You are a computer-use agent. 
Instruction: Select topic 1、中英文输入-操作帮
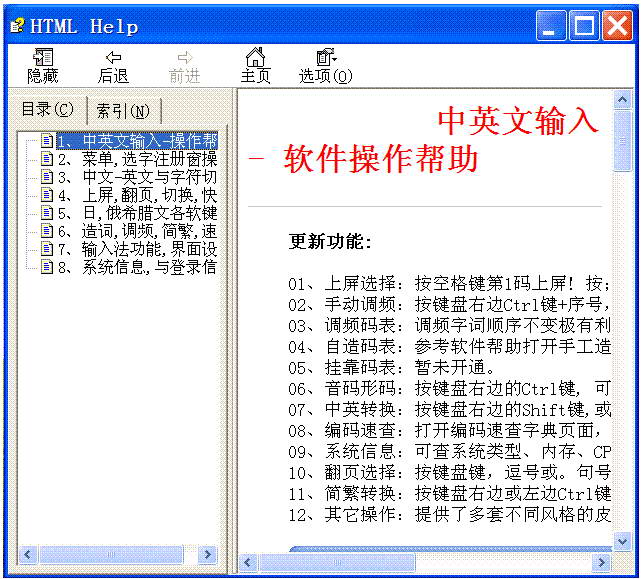(x=137, y=141)
